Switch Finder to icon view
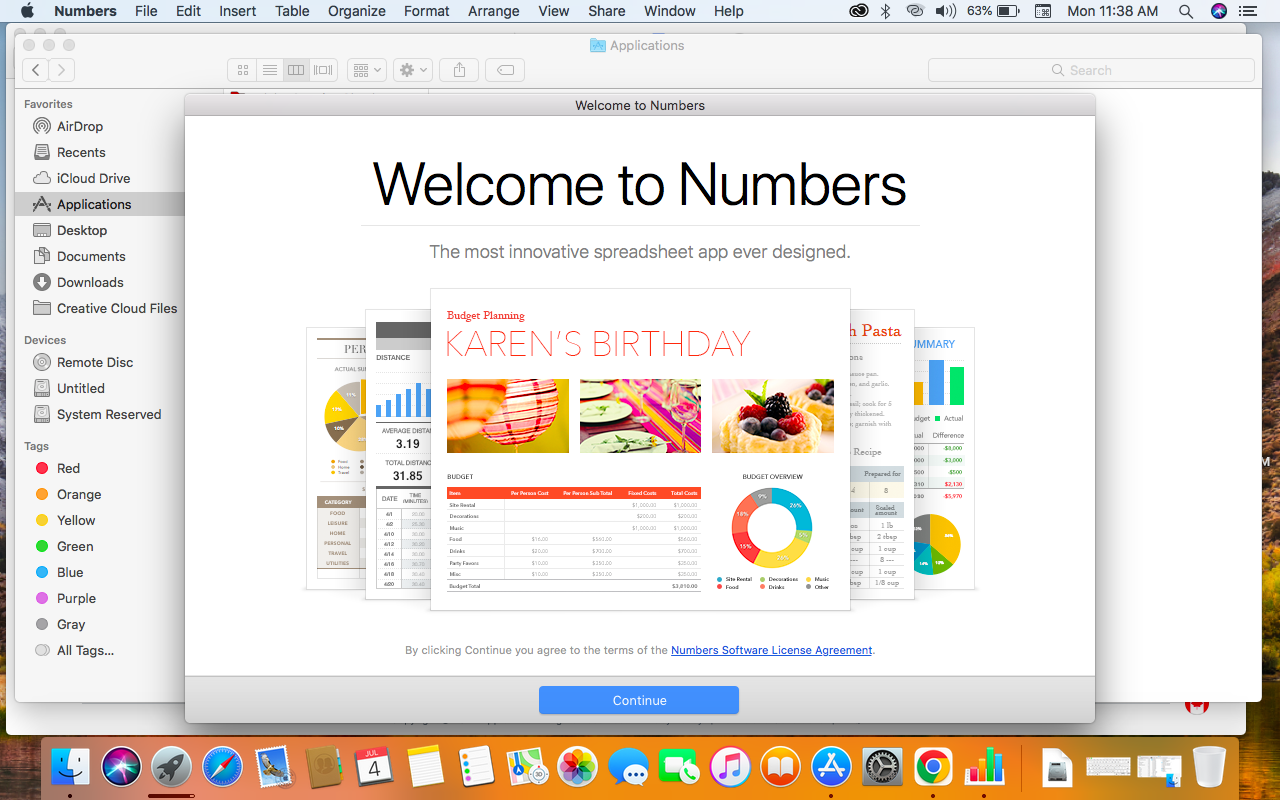The image size is (1280, 800). (x=242, y=70)
